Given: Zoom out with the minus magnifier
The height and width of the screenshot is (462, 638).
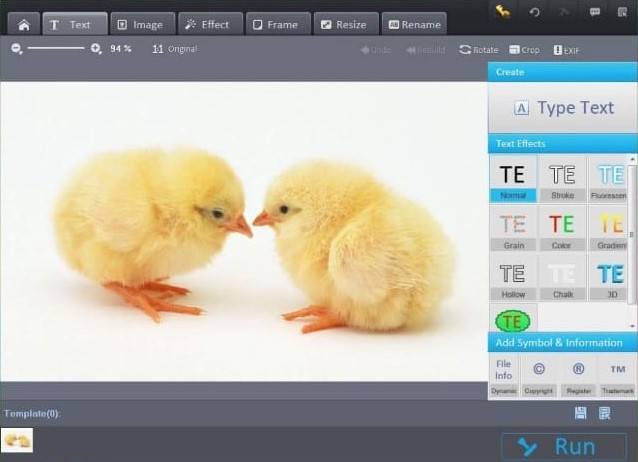Looking at the screenshot, I should (x=17, y=49).
